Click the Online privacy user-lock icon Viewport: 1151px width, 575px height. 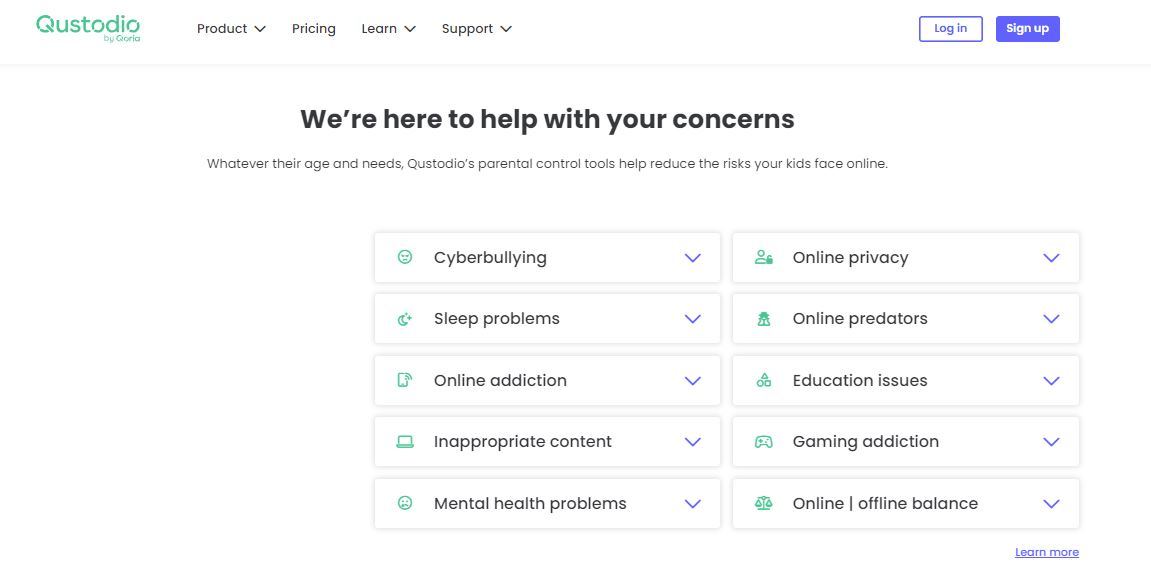pyautogui.click(x=763, y=257)
